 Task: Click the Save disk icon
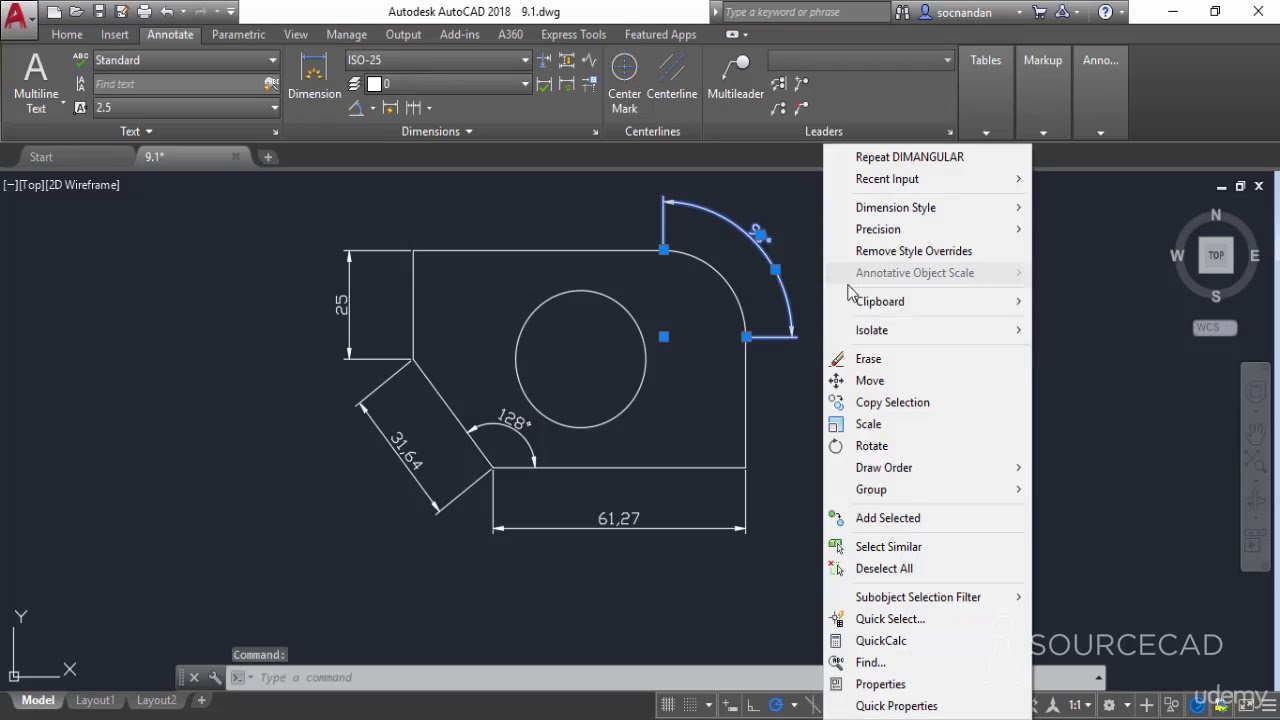coord(99,12)
